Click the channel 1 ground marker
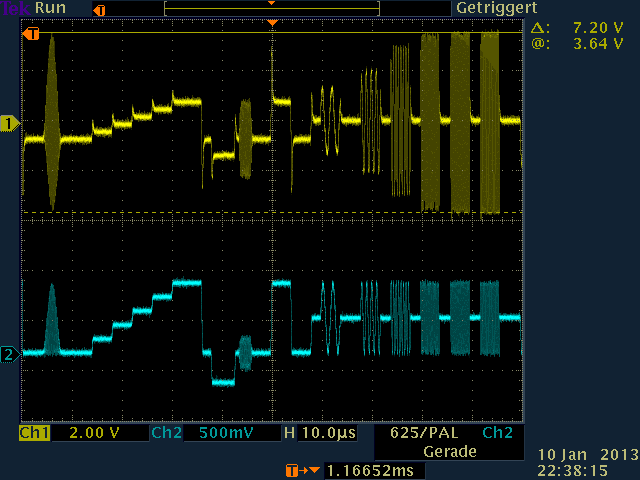The height and width of the screenshot is (480, 640). click(10, 123)
